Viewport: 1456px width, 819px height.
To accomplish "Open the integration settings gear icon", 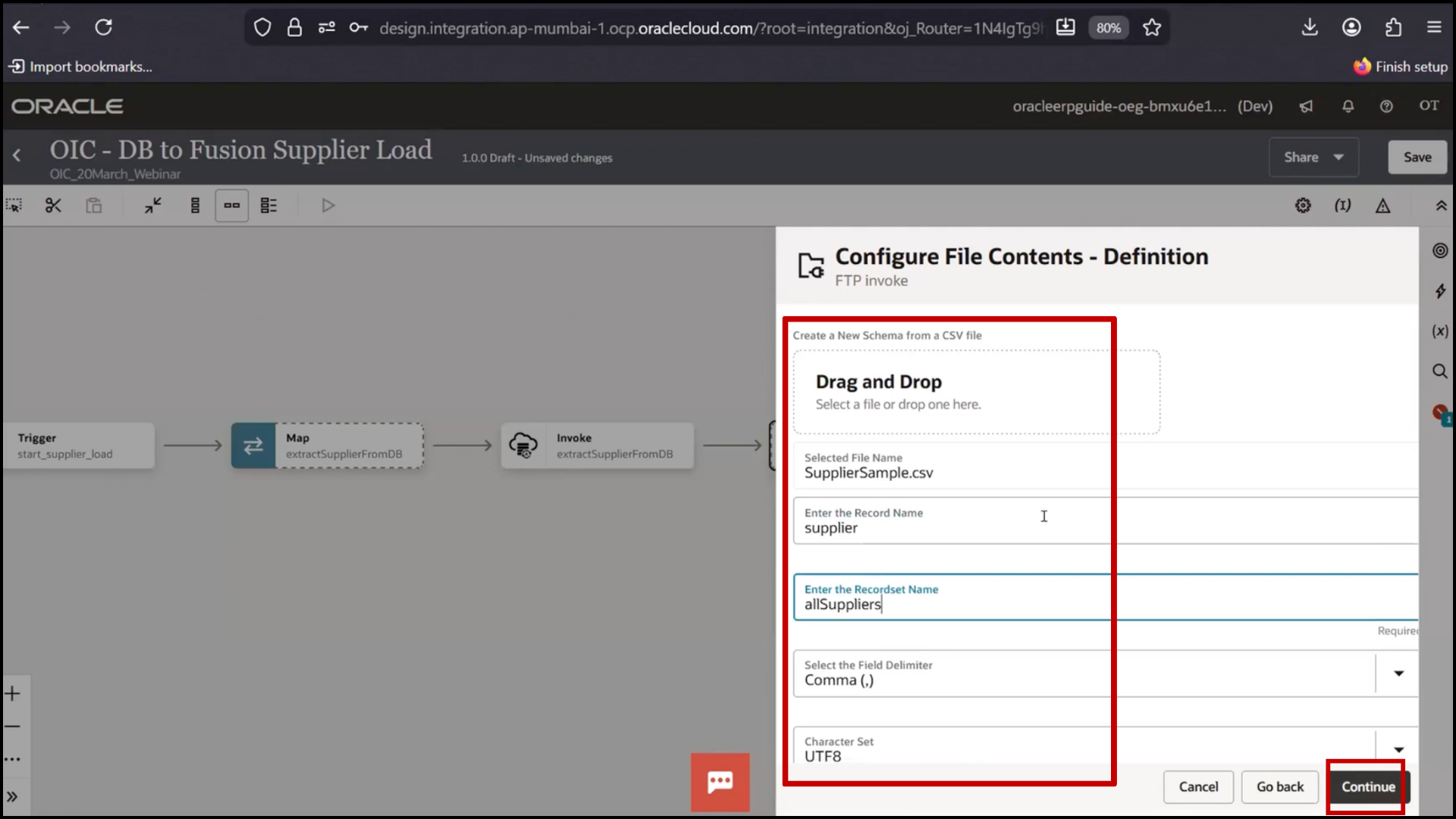I will click(x=1303, y=206).
